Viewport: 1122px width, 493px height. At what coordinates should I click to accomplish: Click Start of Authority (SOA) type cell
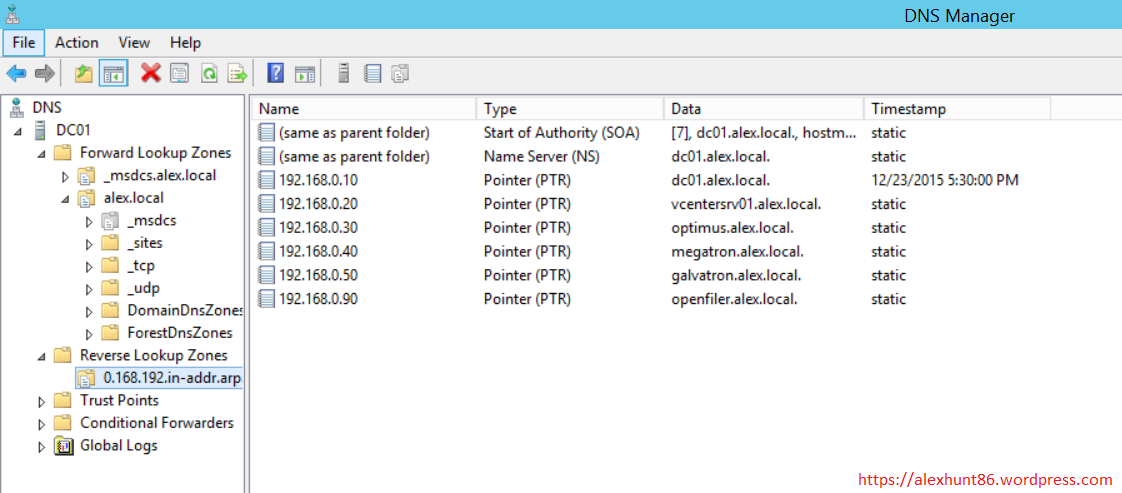(x=562, y=132)
